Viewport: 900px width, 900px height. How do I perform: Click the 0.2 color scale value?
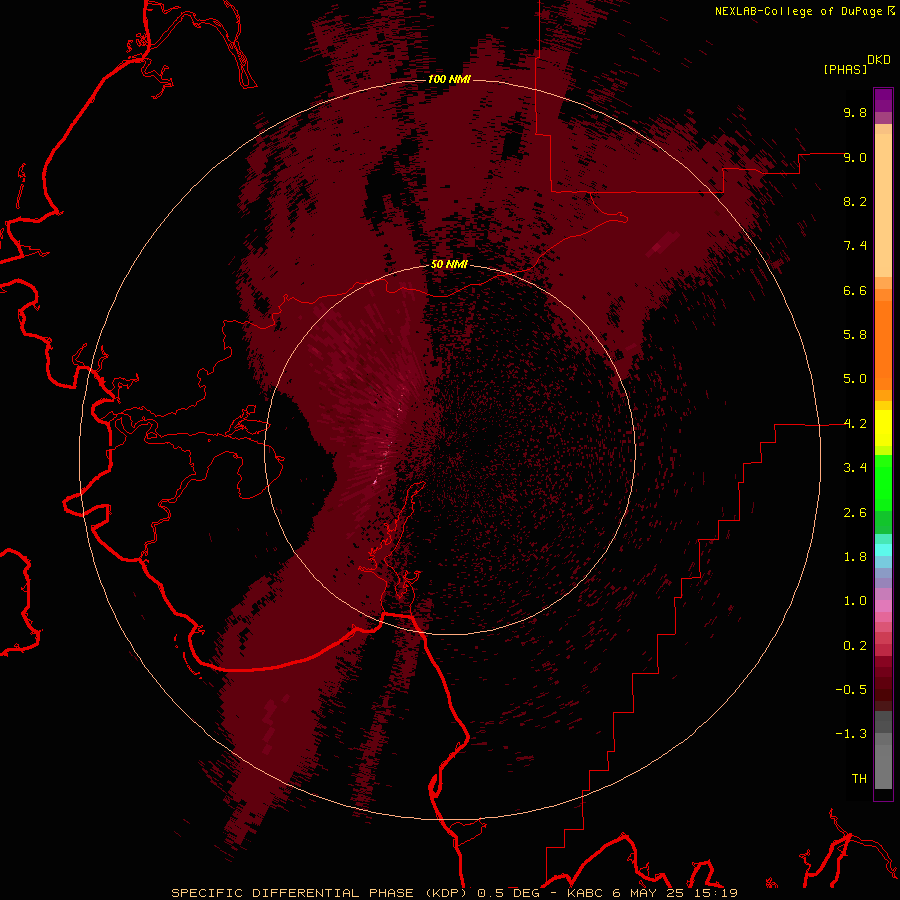point(855,645)
